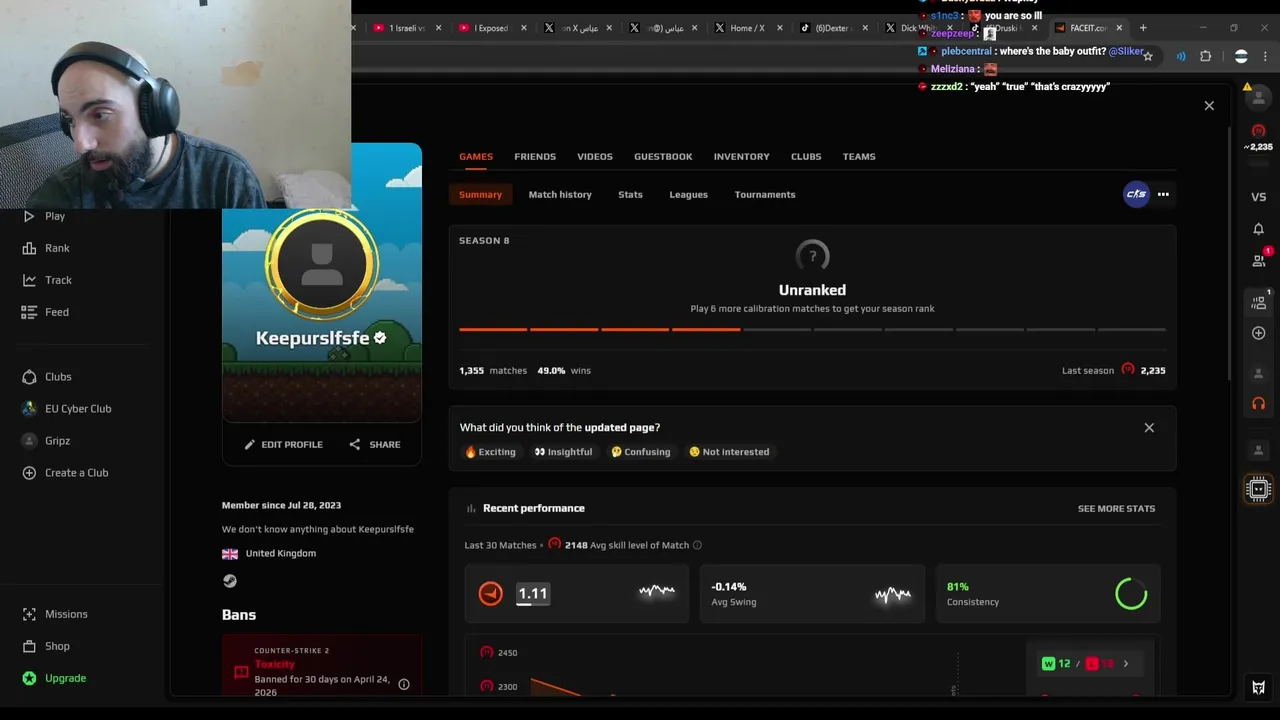1280x720 pixels.
Task: Open friends icon with red badge
Action: 1260,259
